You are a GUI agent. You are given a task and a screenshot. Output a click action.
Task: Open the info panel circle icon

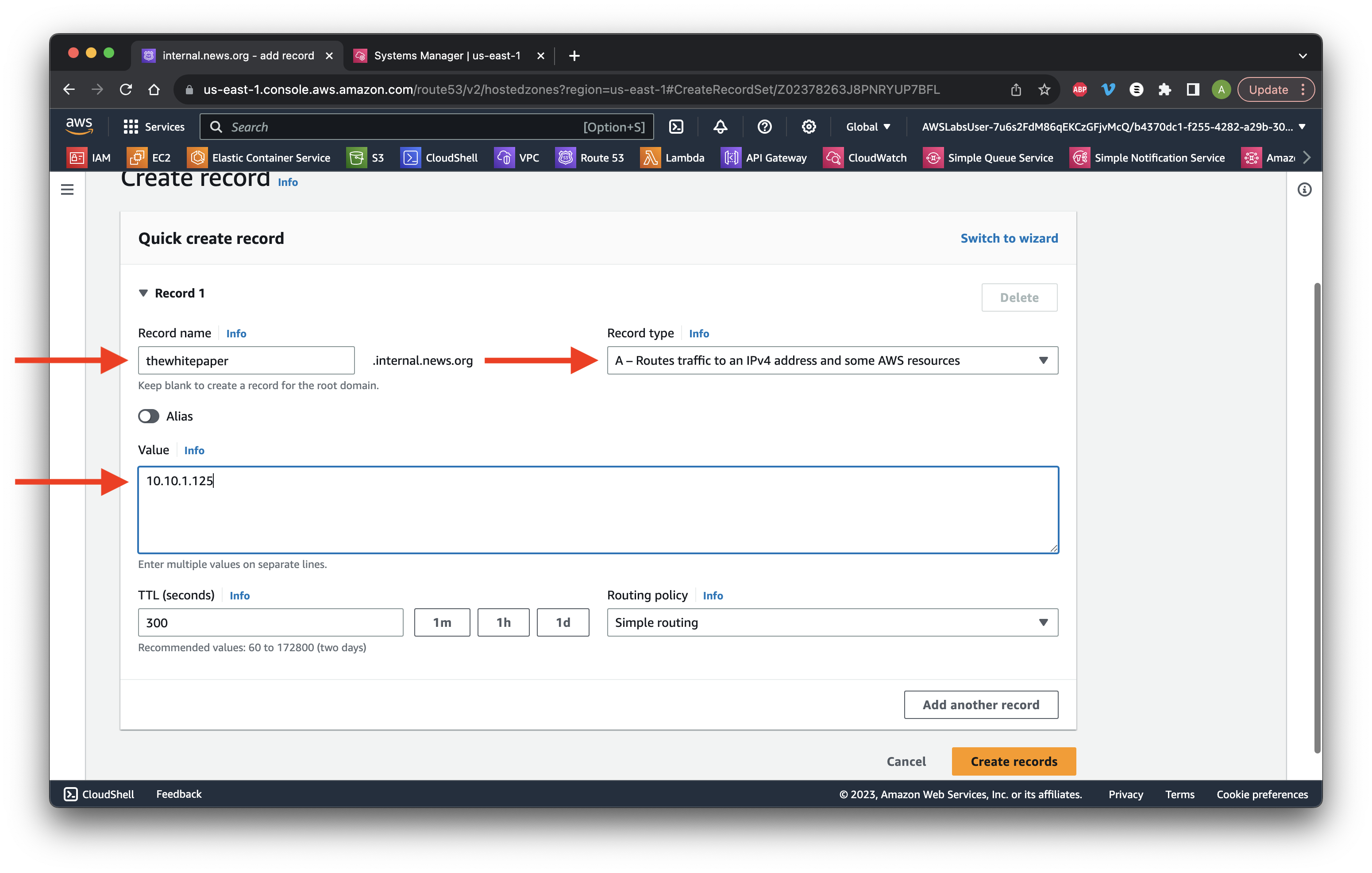(1304, 189)
